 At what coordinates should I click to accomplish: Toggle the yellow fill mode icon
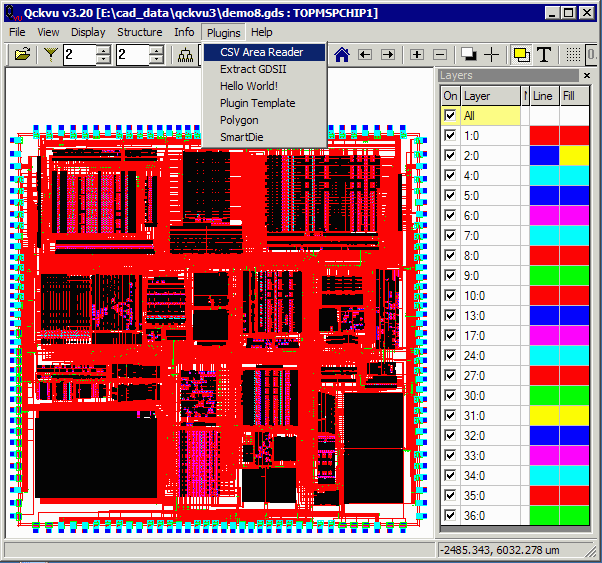[x=521, y=55]
